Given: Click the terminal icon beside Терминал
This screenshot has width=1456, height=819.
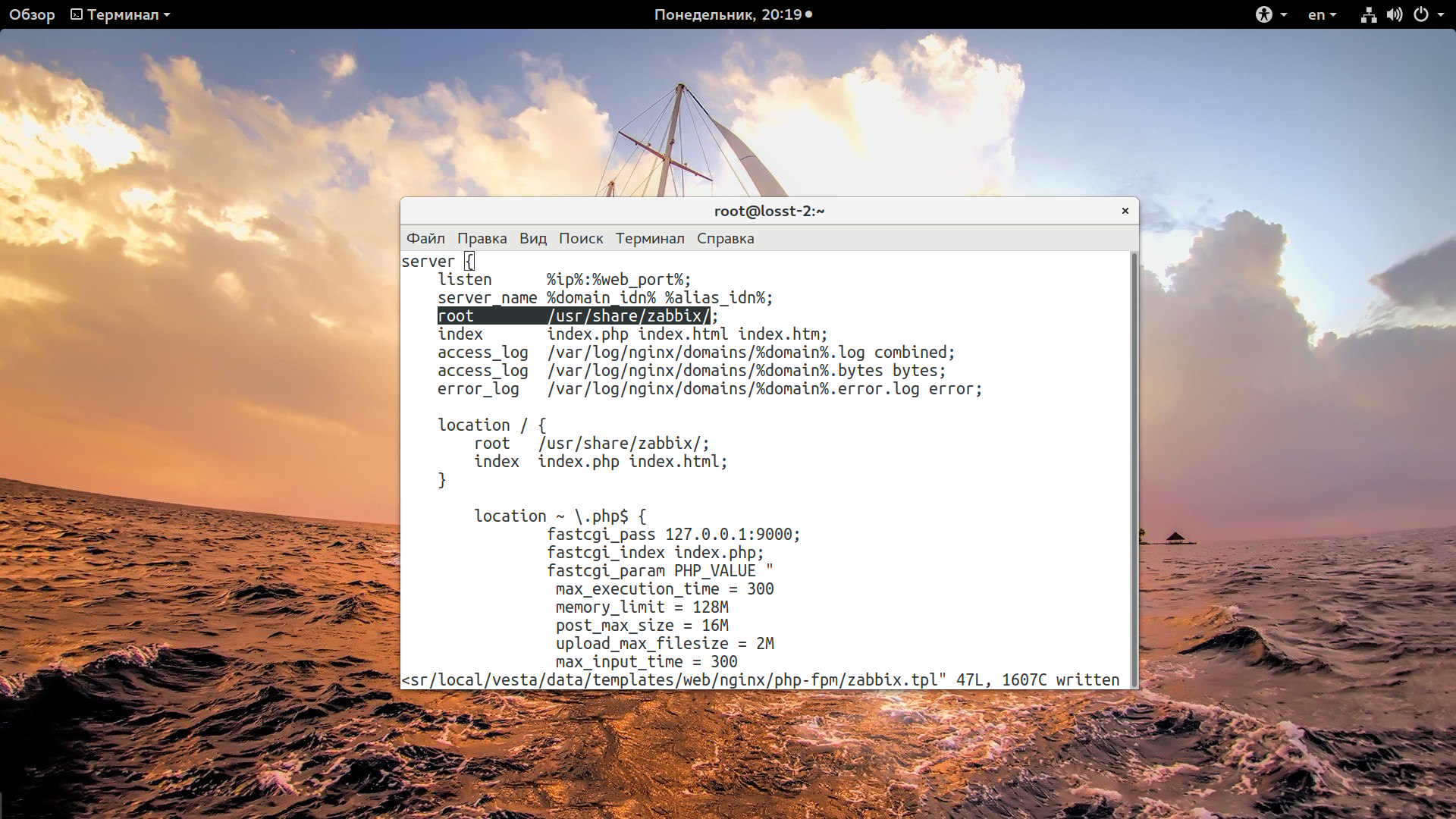Looking at the screenshot, I should [x=77, y=14].
